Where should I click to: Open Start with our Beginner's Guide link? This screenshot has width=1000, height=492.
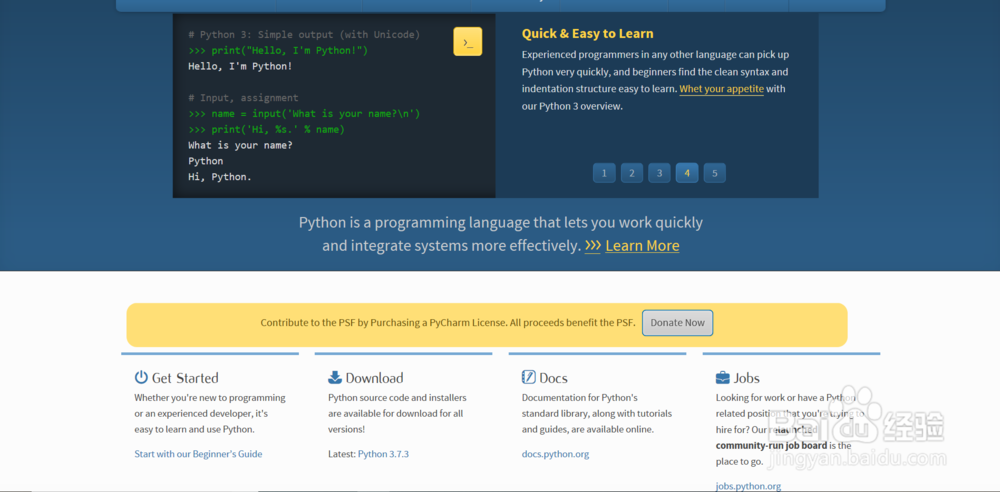coord(198,454)
